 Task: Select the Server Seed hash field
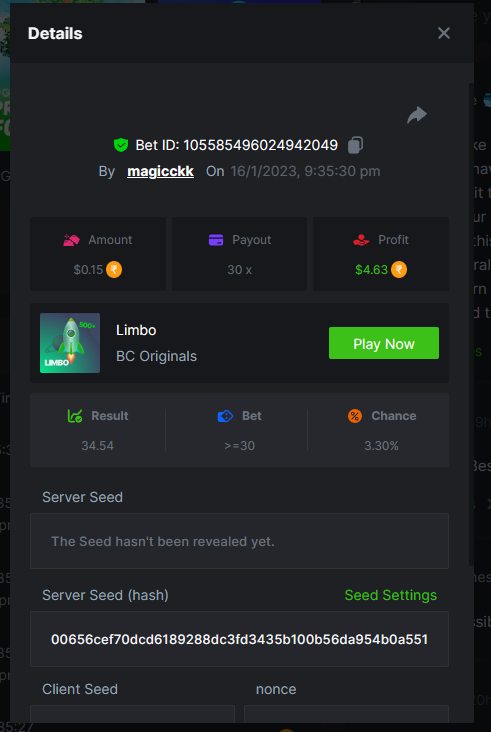239,639
